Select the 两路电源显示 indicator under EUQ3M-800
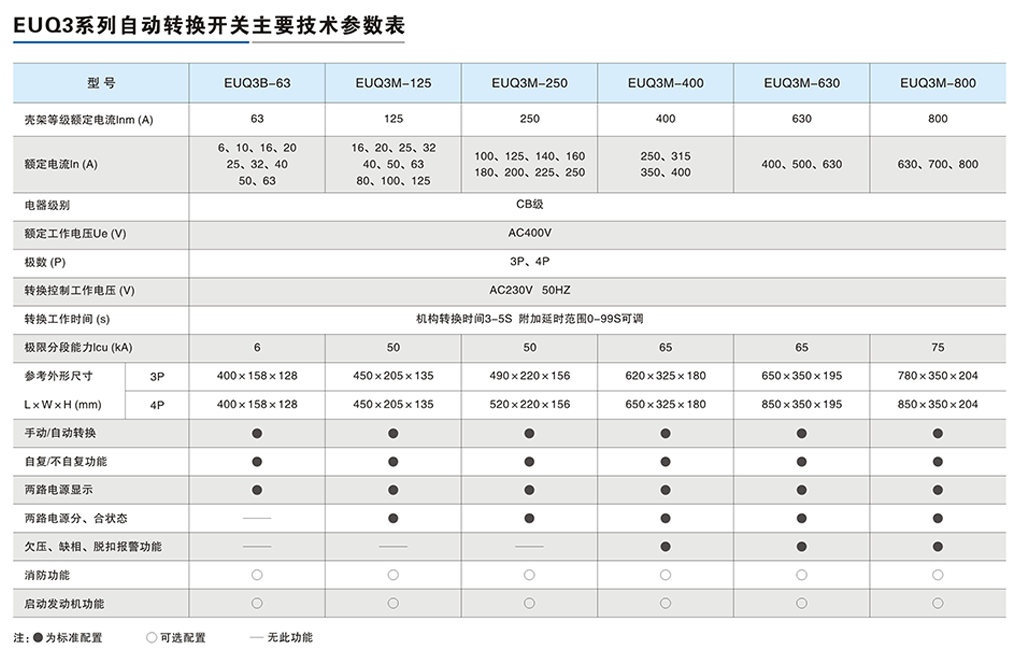The height and width of the screenshot is (652, 1025). click(936, 489)
